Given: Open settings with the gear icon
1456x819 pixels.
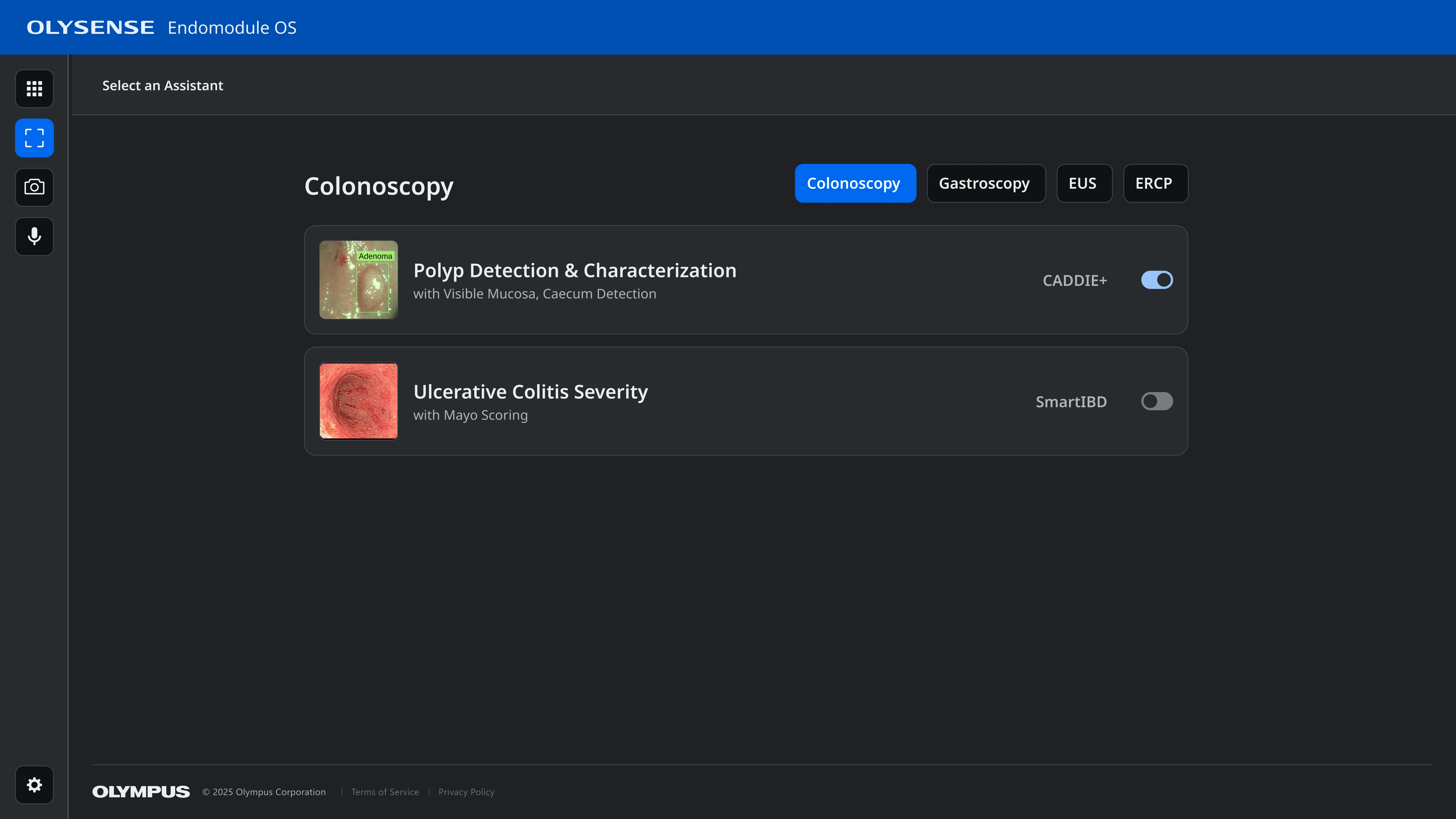Looking at the screenshot, I should (x=34, y=785).
